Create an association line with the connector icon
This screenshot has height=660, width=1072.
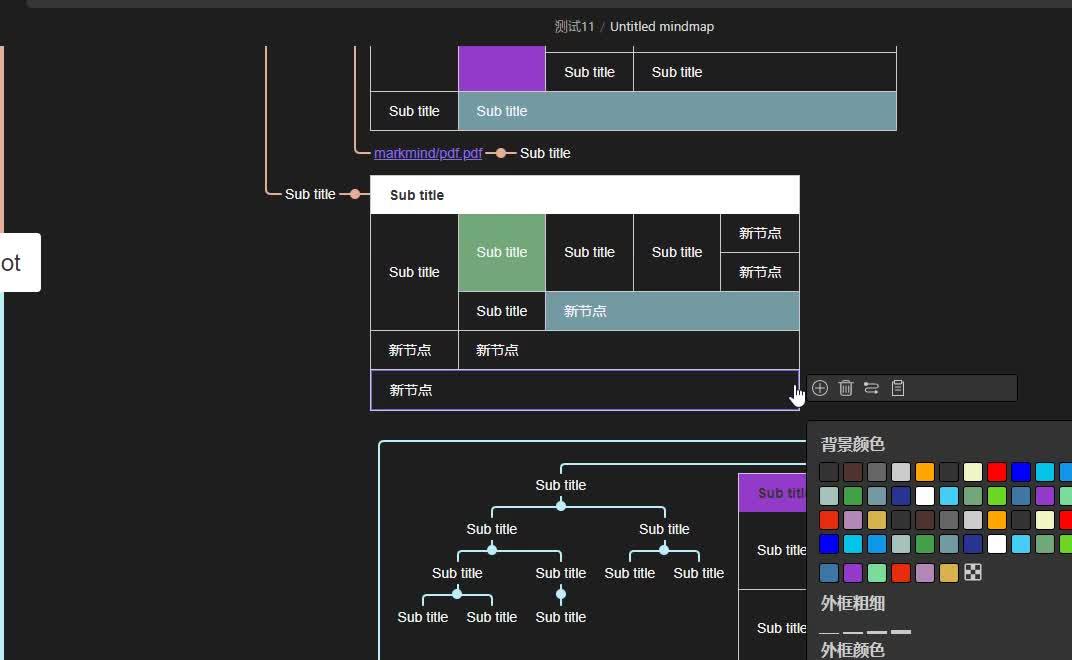pyautogui.click(x=871, y=388)
